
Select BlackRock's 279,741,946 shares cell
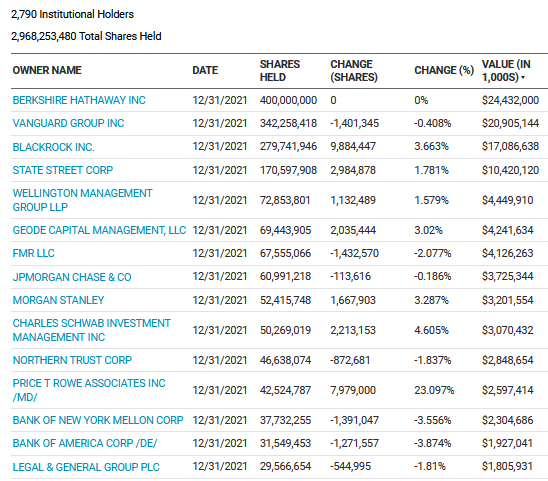click(x=288, y=146)
